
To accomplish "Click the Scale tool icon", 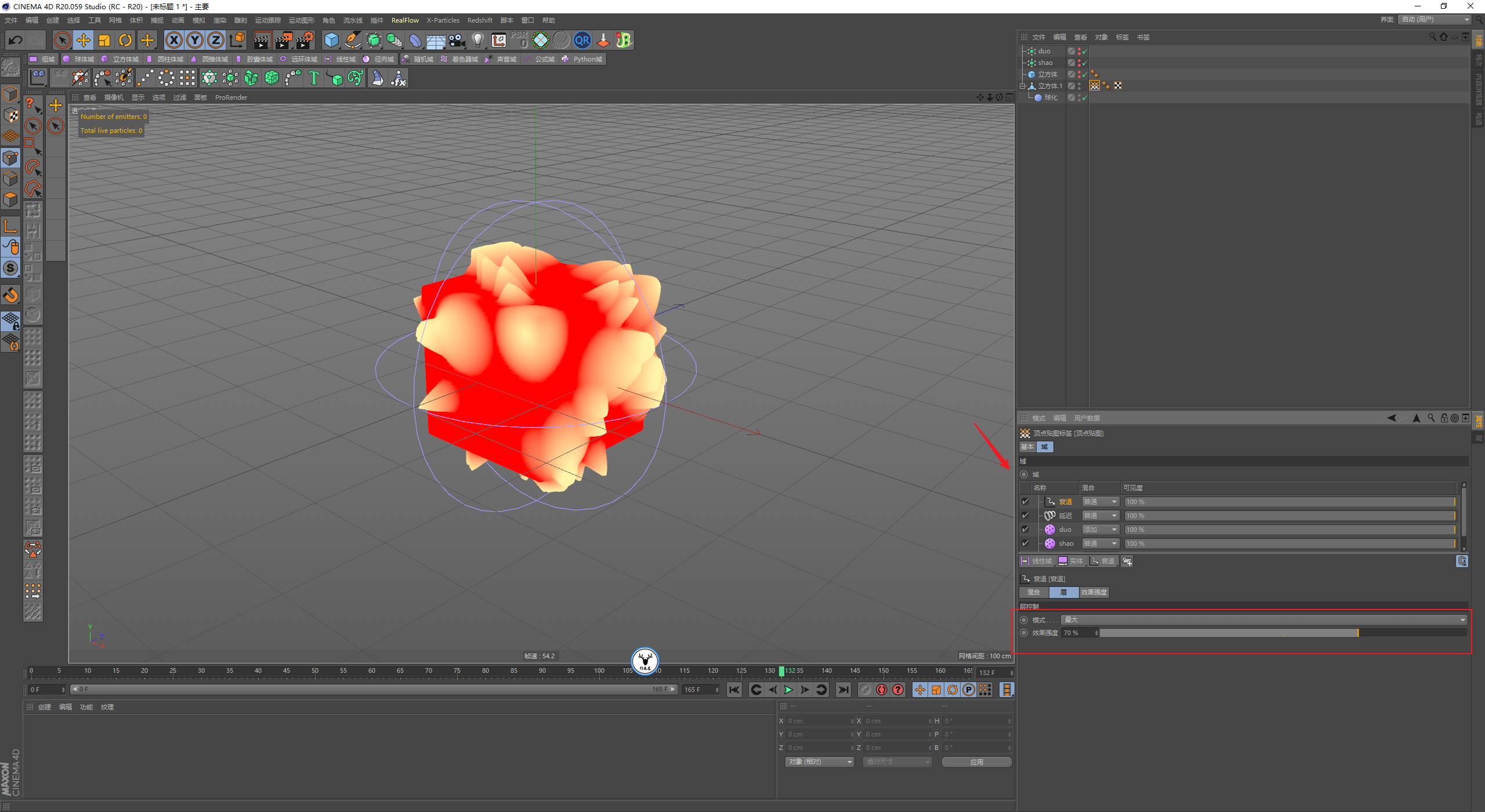I will tap(104, 40).
